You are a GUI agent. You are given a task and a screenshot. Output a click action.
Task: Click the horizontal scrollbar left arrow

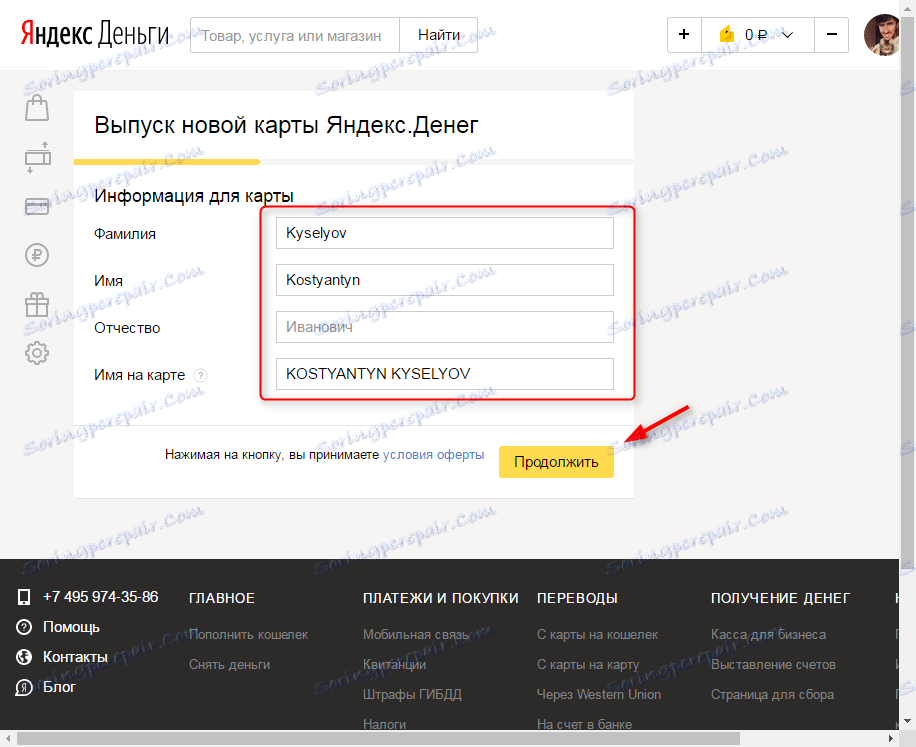pos(7,739)
